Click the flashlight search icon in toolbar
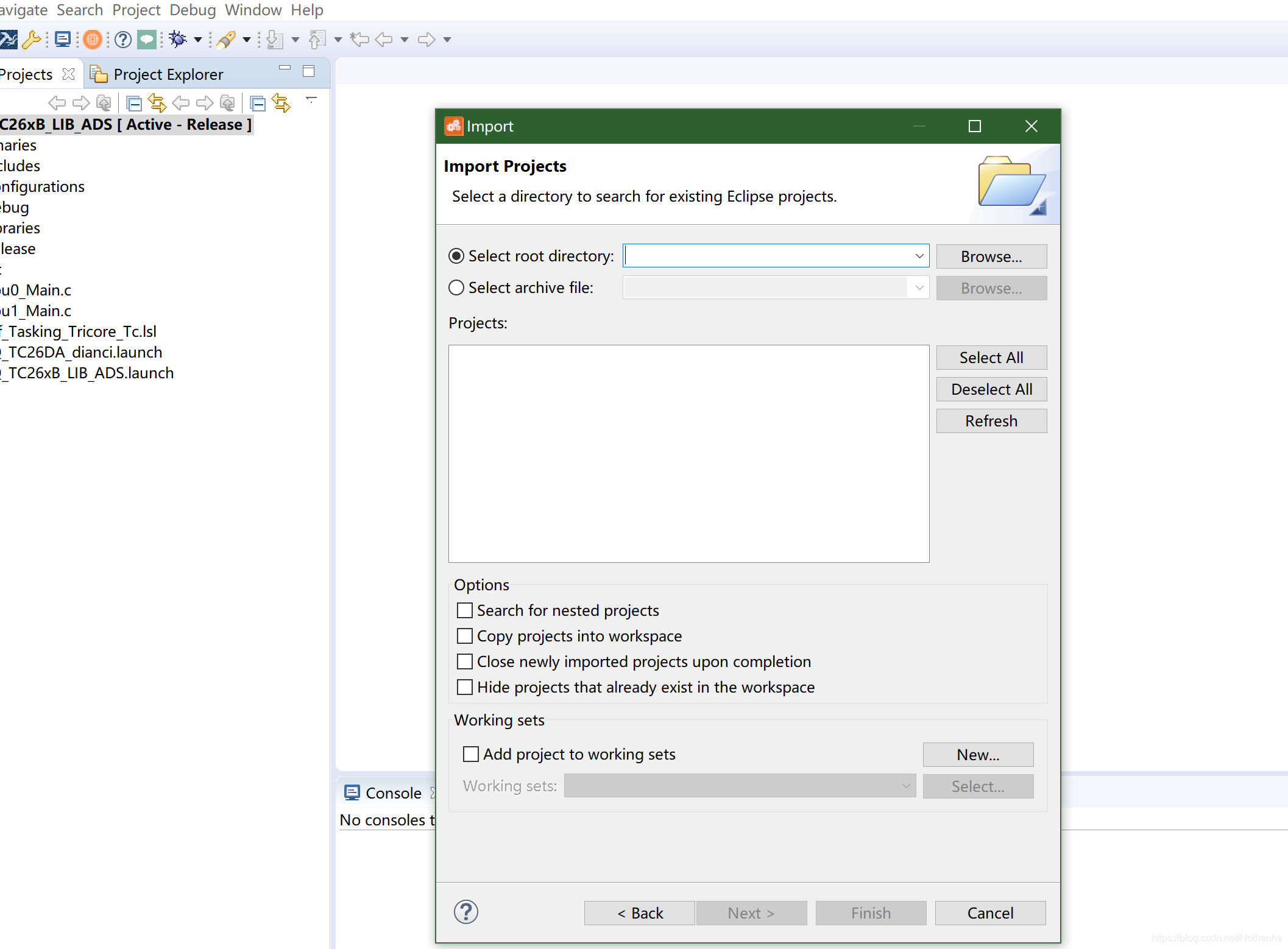This screenshot has width=1288, height=949. [226, 40]
